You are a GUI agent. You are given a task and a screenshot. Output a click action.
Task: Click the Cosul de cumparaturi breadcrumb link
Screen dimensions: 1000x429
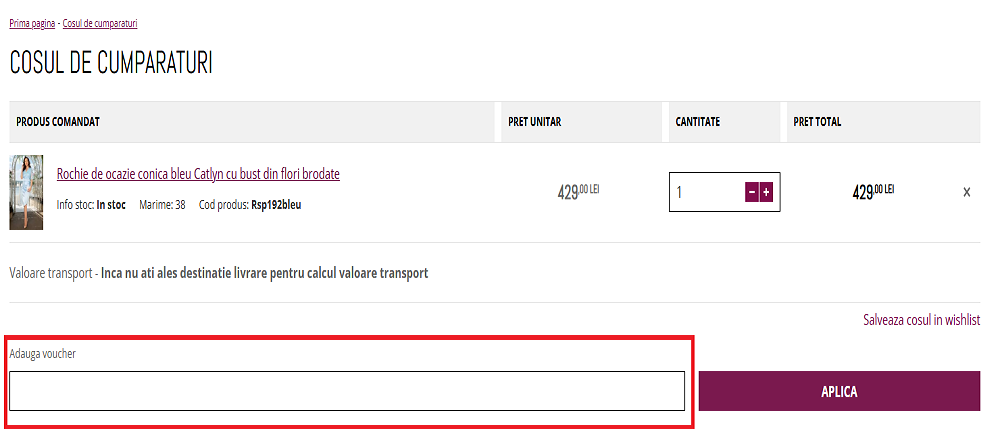click(99, 23)
